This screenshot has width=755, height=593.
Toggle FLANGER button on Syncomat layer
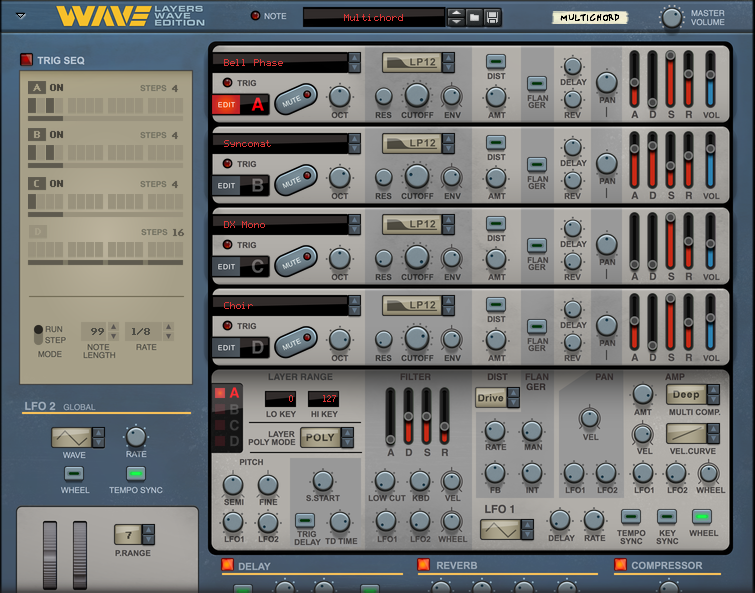pyautogui.click(x=536, y=165)
